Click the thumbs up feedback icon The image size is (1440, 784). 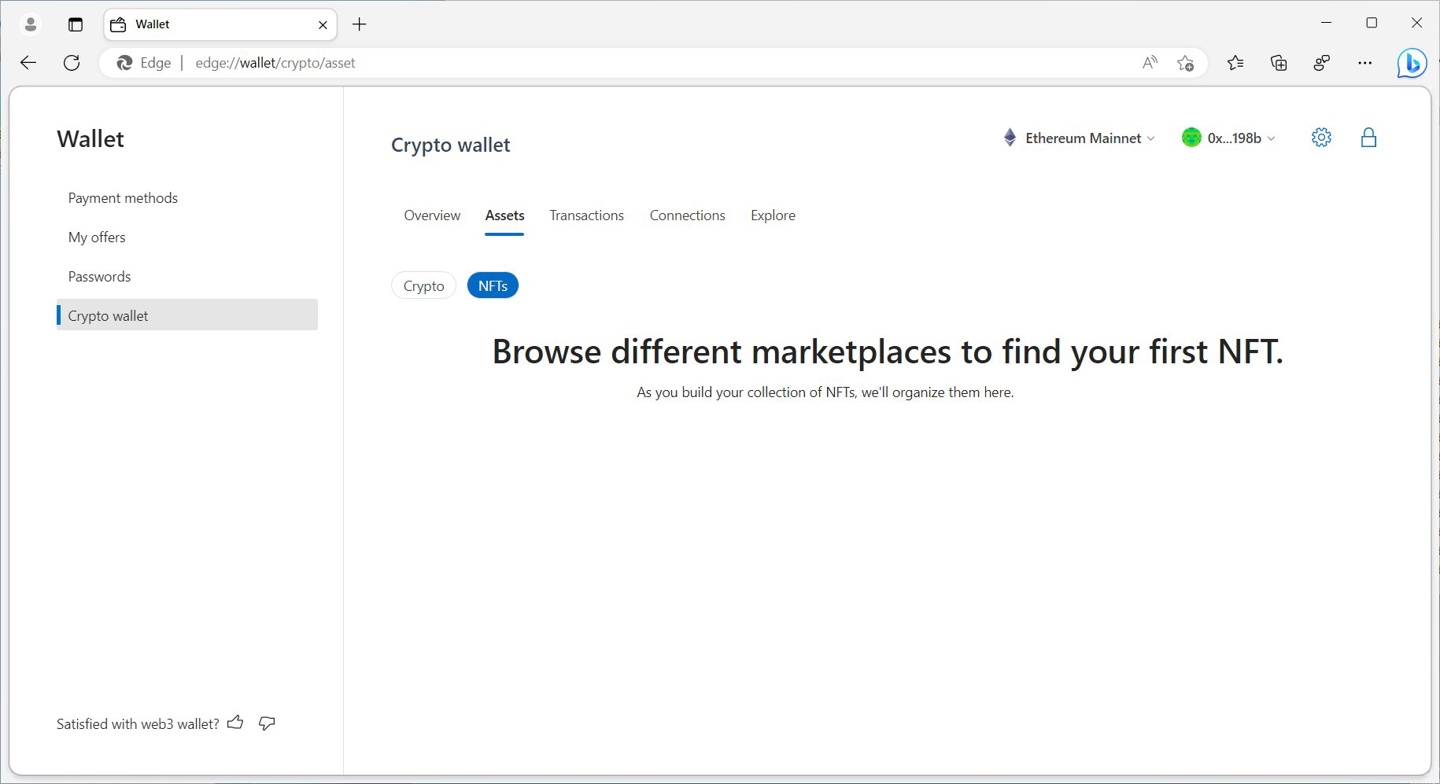click(236, 723)
